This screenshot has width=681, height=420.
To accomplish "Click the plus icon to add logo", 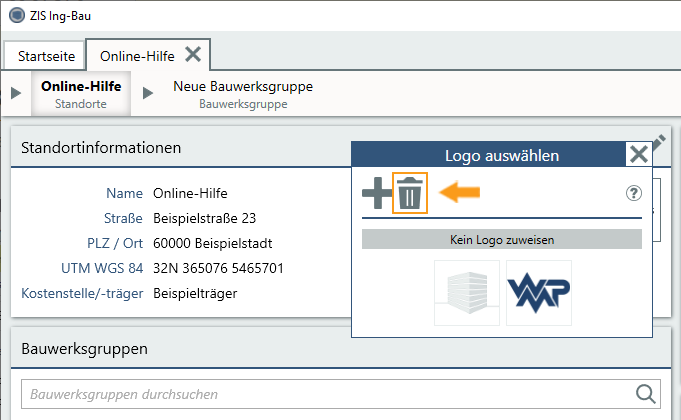I will (x=376, y=193).
